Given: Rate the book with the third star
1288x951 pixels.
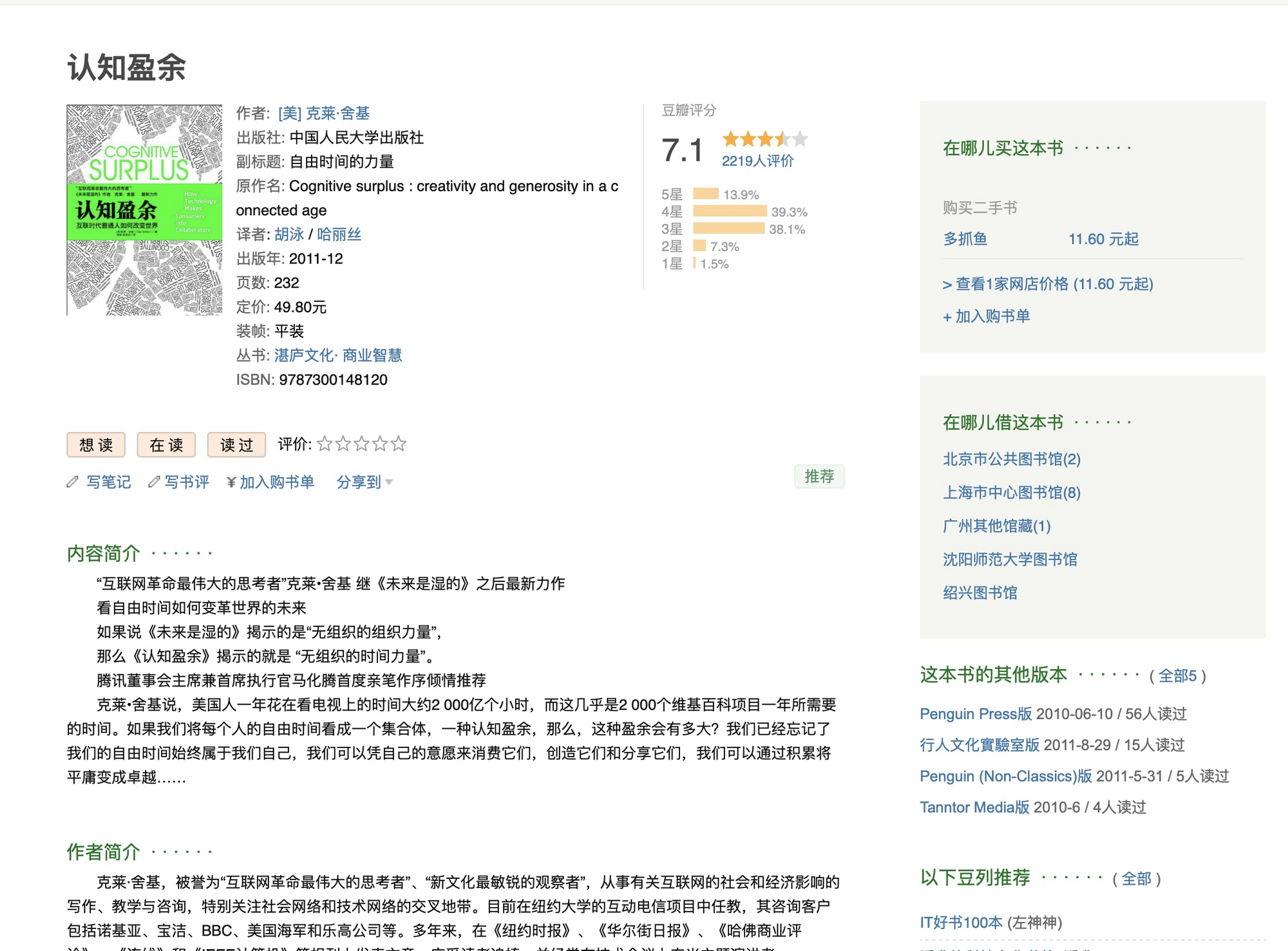Looking at the screenshot, I should pyautogui.click(x=362, y=444).
